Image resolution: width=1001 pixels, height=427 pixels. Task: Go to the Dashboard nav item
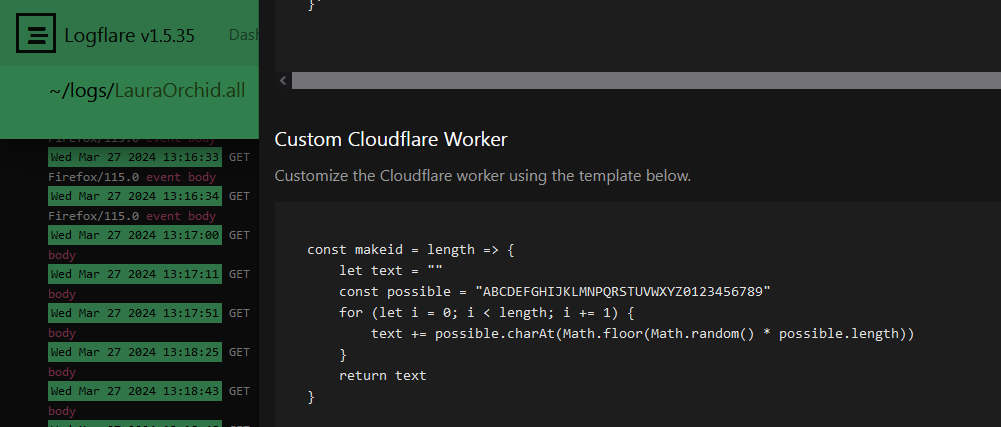[x=243, y=36]
